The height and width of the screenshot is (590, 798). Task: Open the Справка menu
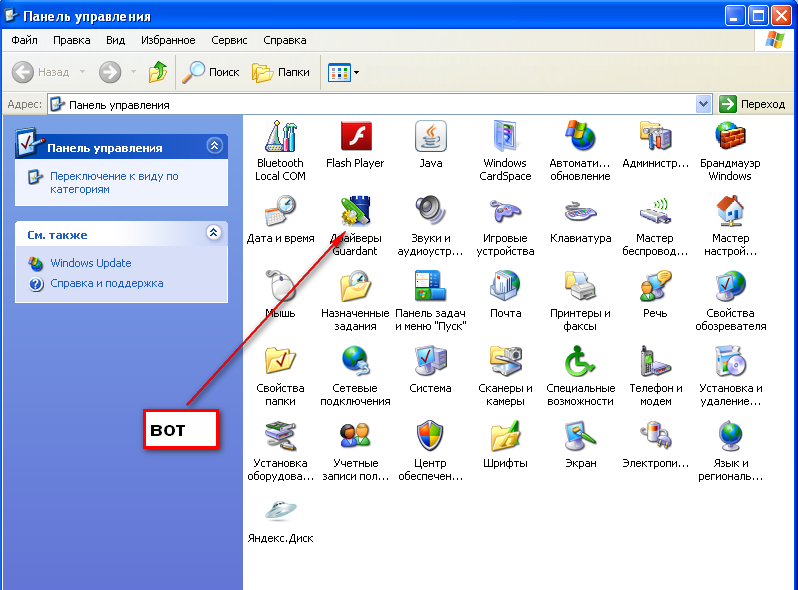point(284,40)
